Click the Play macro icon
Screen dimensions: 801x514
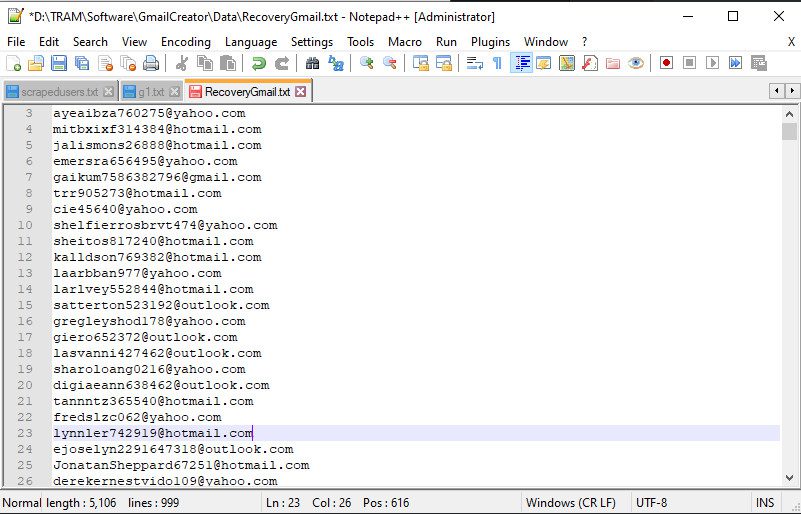click(x=712, y=63)
